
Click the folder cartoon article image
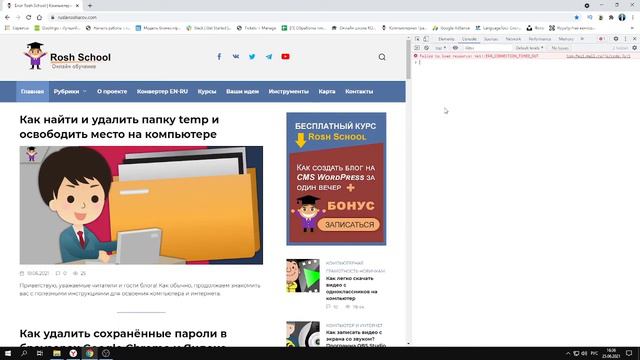(141, 205)
